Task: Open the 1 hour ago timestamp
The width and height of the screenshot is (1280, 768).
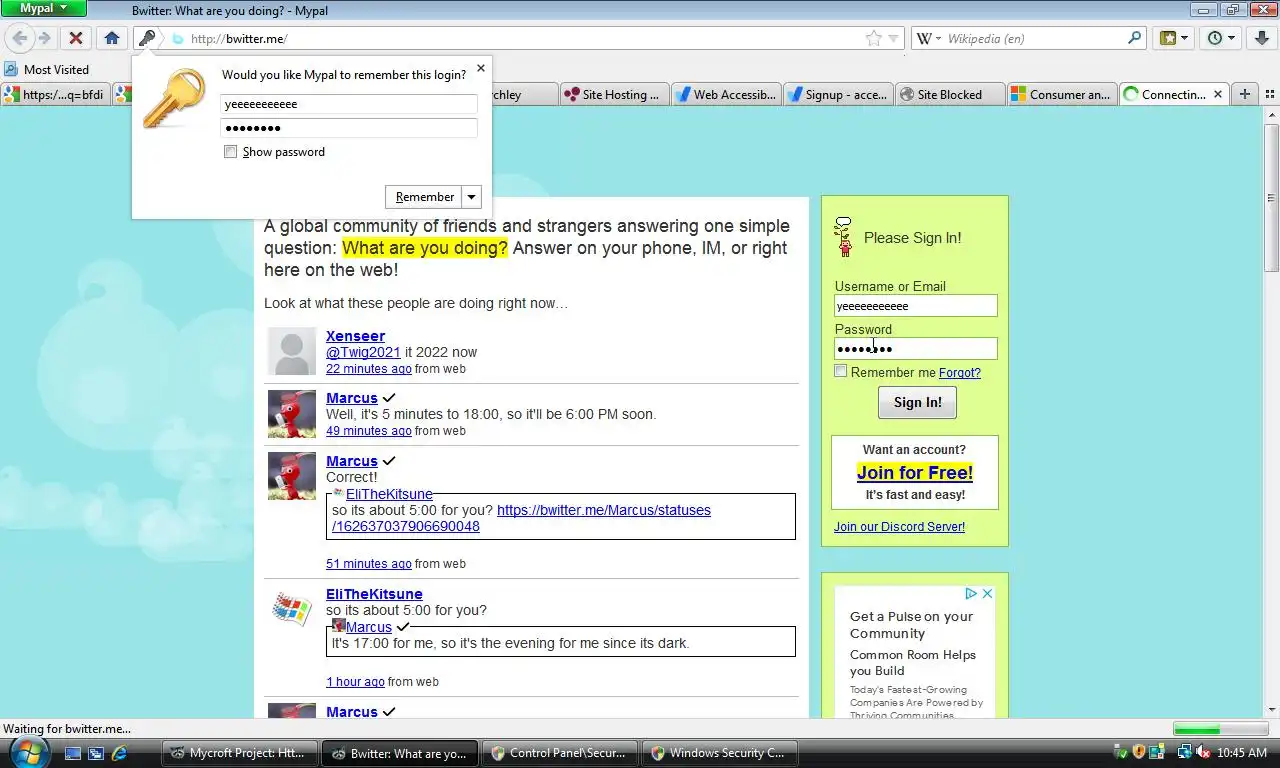Action: (x=355, y=682)
